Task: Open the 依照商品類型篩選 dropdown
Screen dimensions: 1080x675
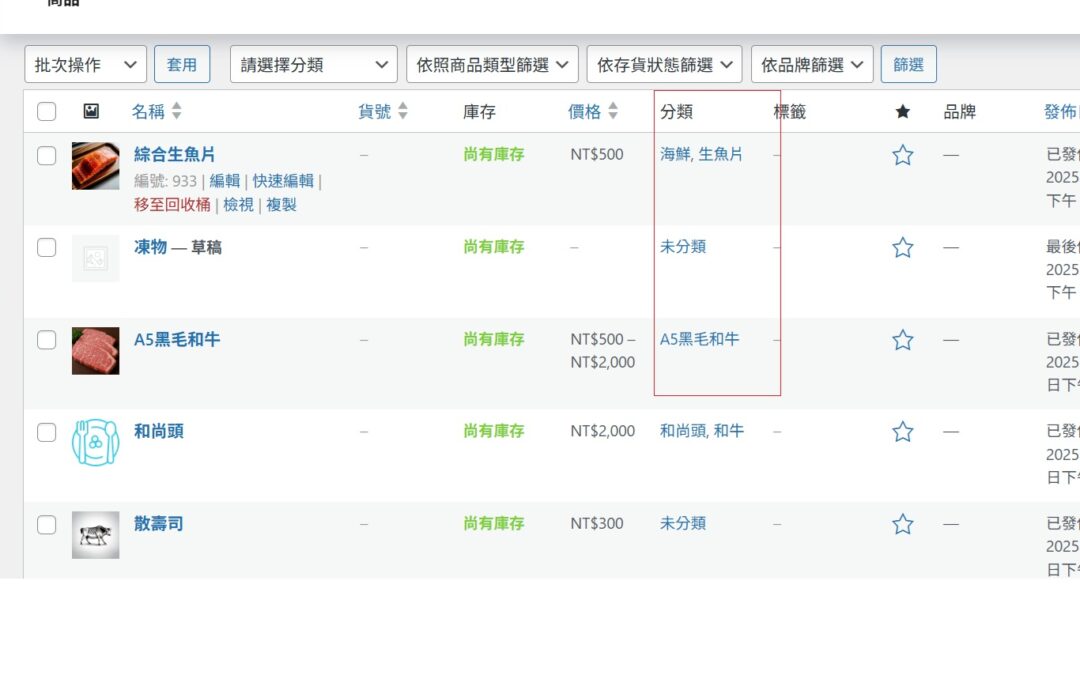Action: point(492,65)
